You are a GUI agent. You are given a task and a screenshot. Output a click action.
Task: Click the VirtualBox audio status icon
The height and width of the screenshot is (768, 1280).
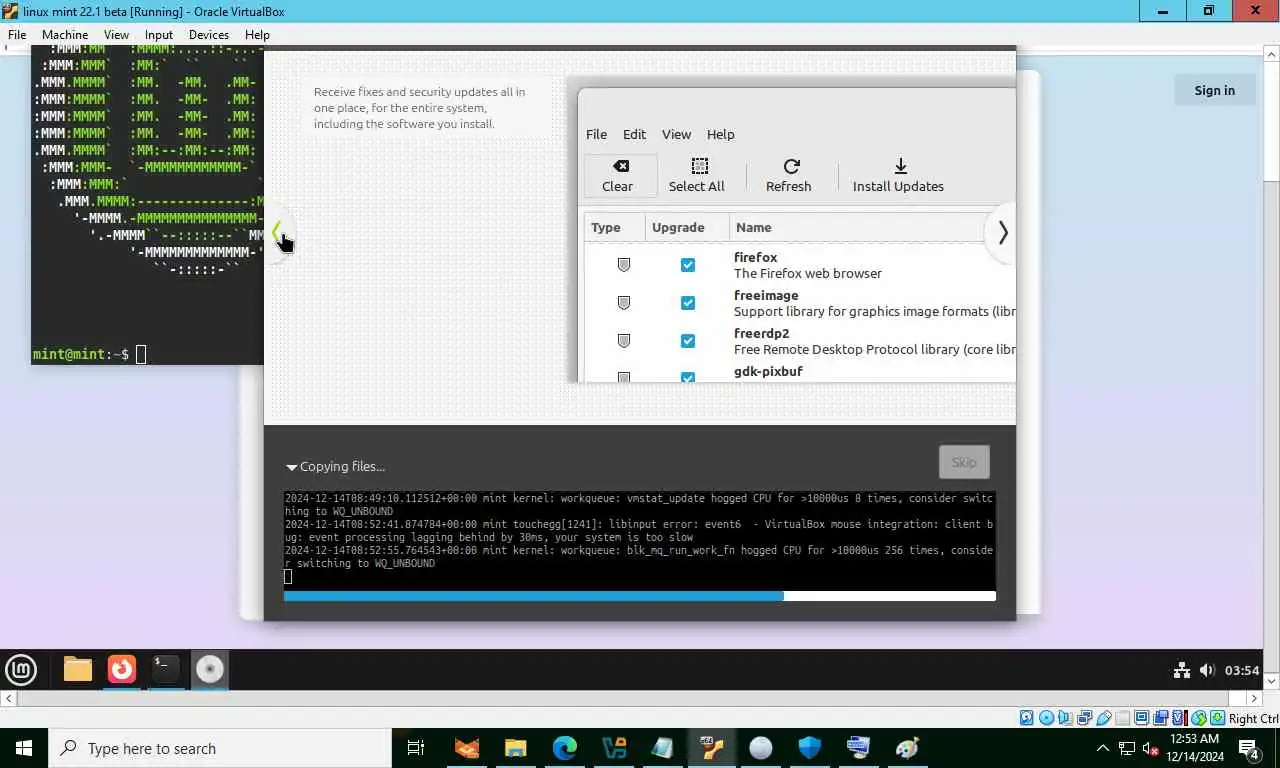tap(1065, 718)
